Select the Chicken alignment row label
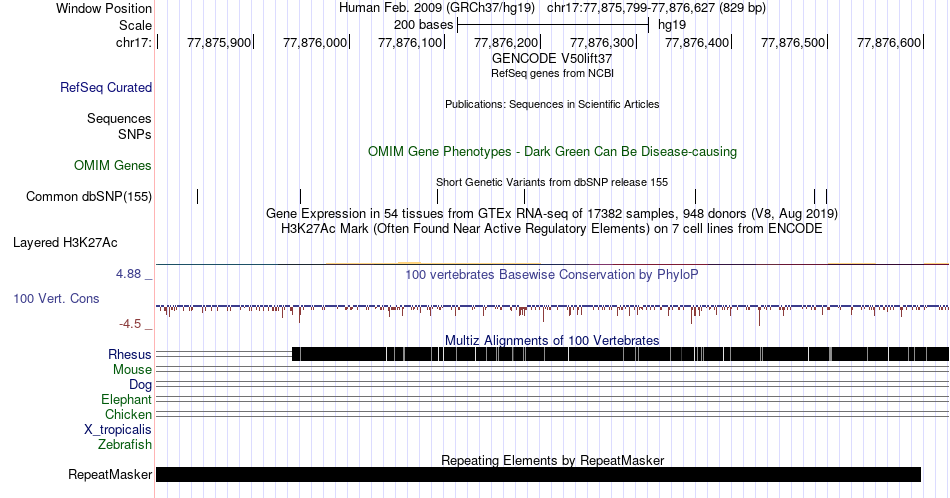 128,414
